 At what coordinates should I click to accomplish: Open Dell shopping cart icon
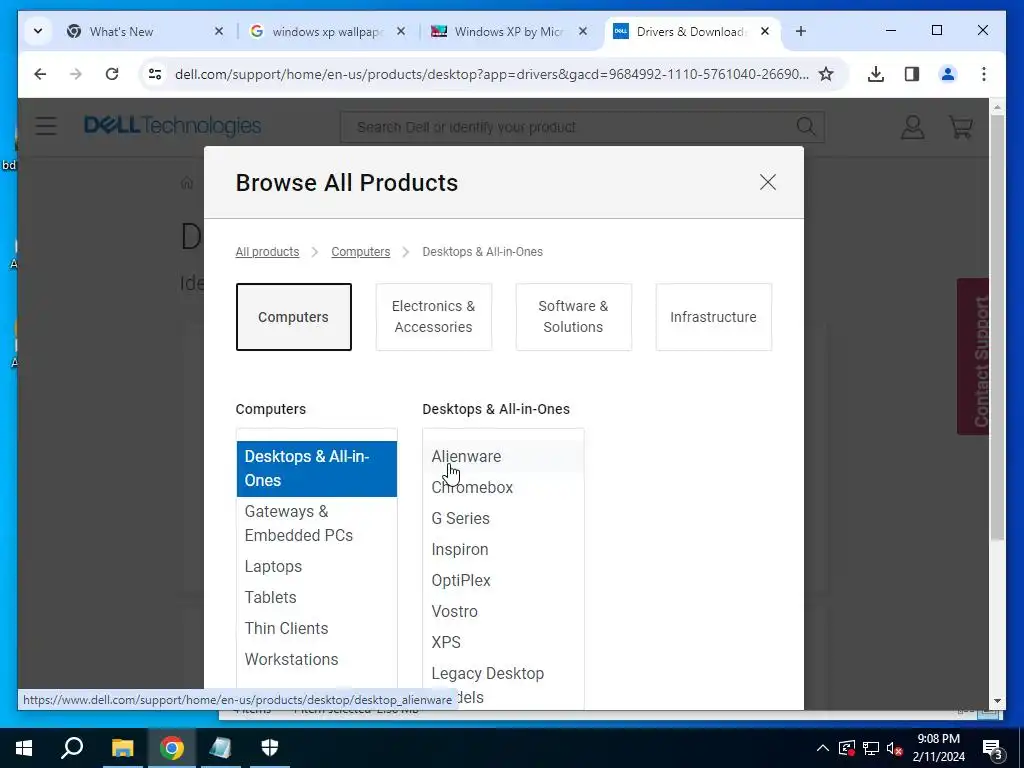coord(961,127)
